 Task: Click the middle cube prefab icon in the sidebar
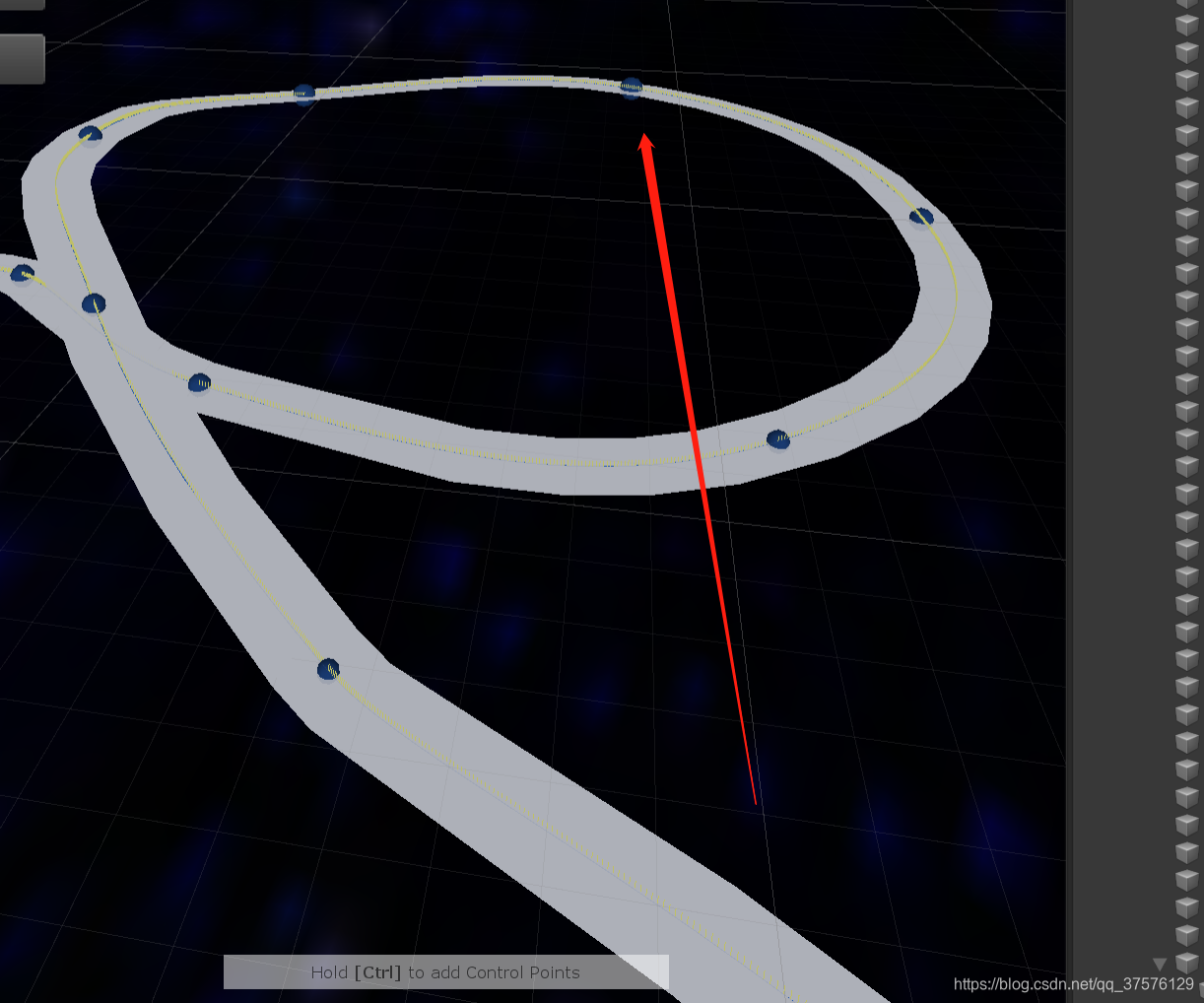coord(1185,483)
